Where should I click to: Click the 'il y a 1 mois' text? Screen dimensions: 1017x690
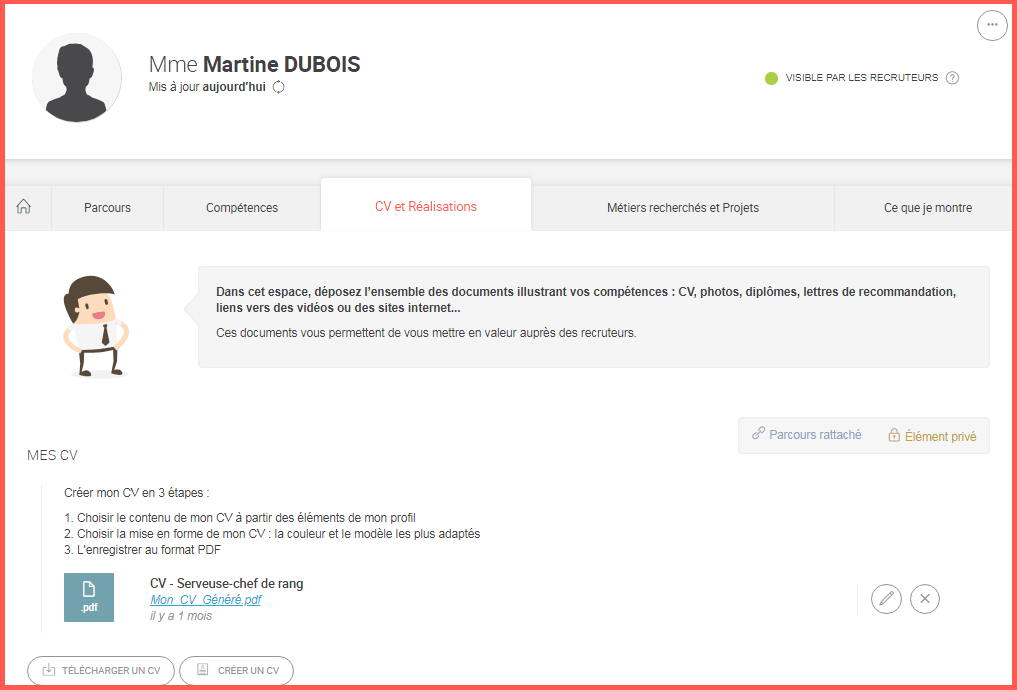181,616
